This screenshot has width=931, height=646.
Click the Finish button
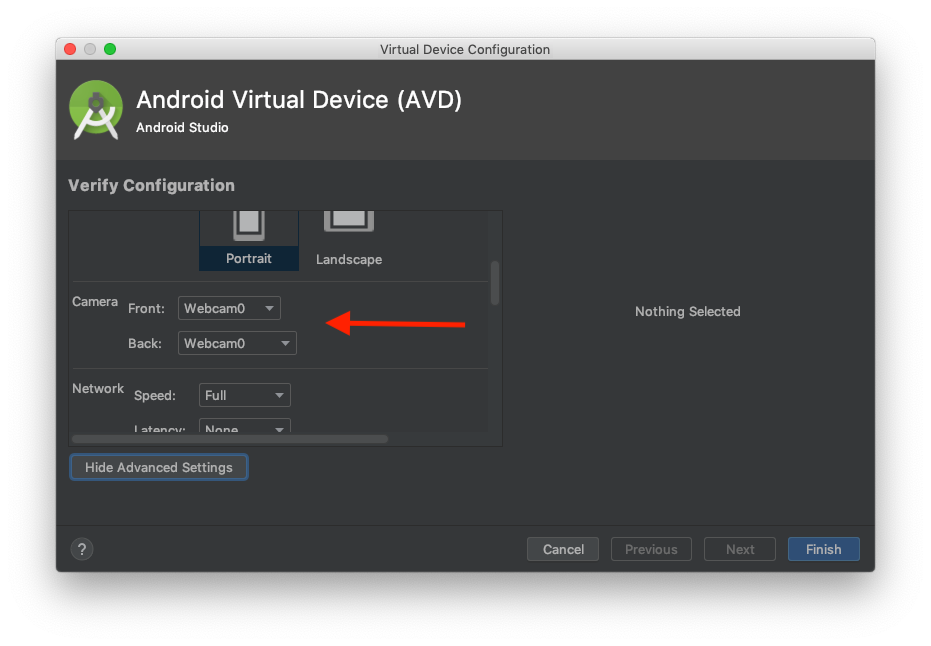click(823, 549)
